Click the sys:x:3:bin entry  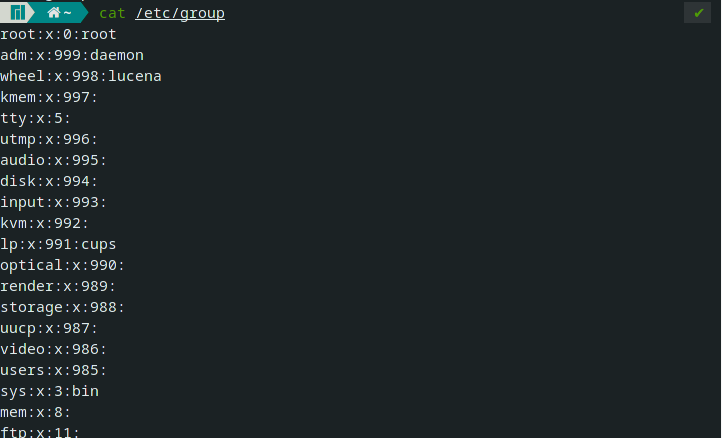click(49, 391)
